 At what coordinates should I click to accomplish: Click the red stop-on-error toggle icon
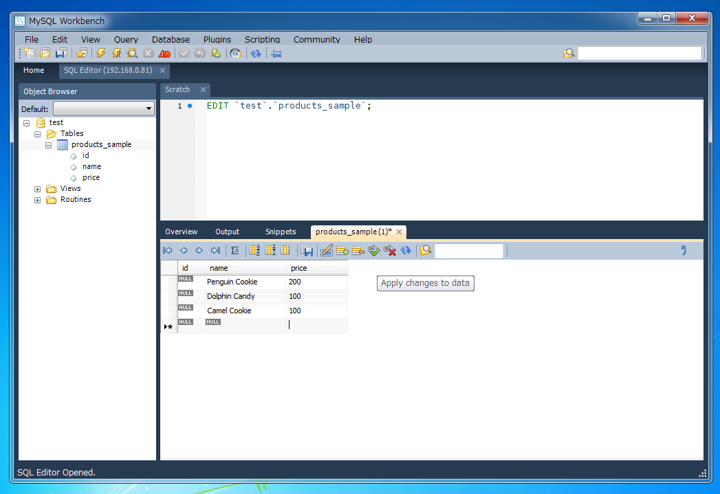point(164,54)
